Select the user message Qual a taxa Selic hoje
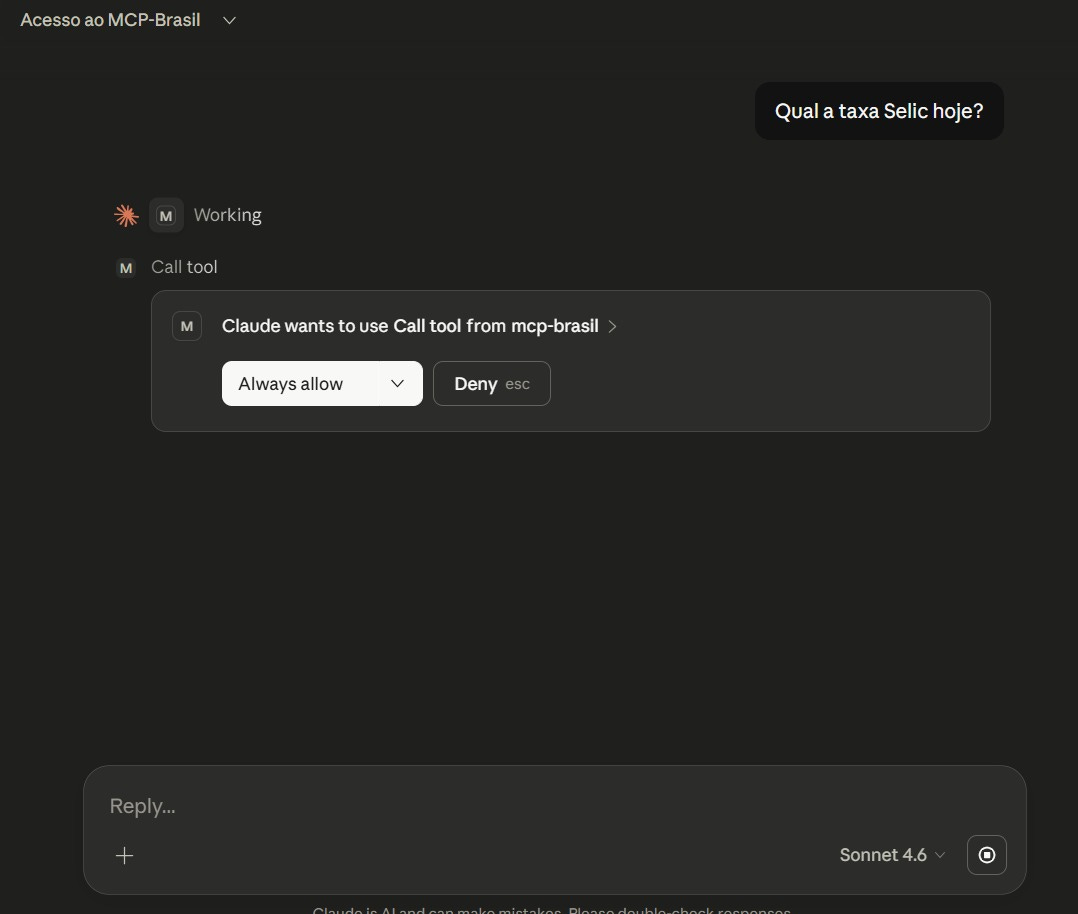This screenshot has width=1078, height=914. point(878,111)
